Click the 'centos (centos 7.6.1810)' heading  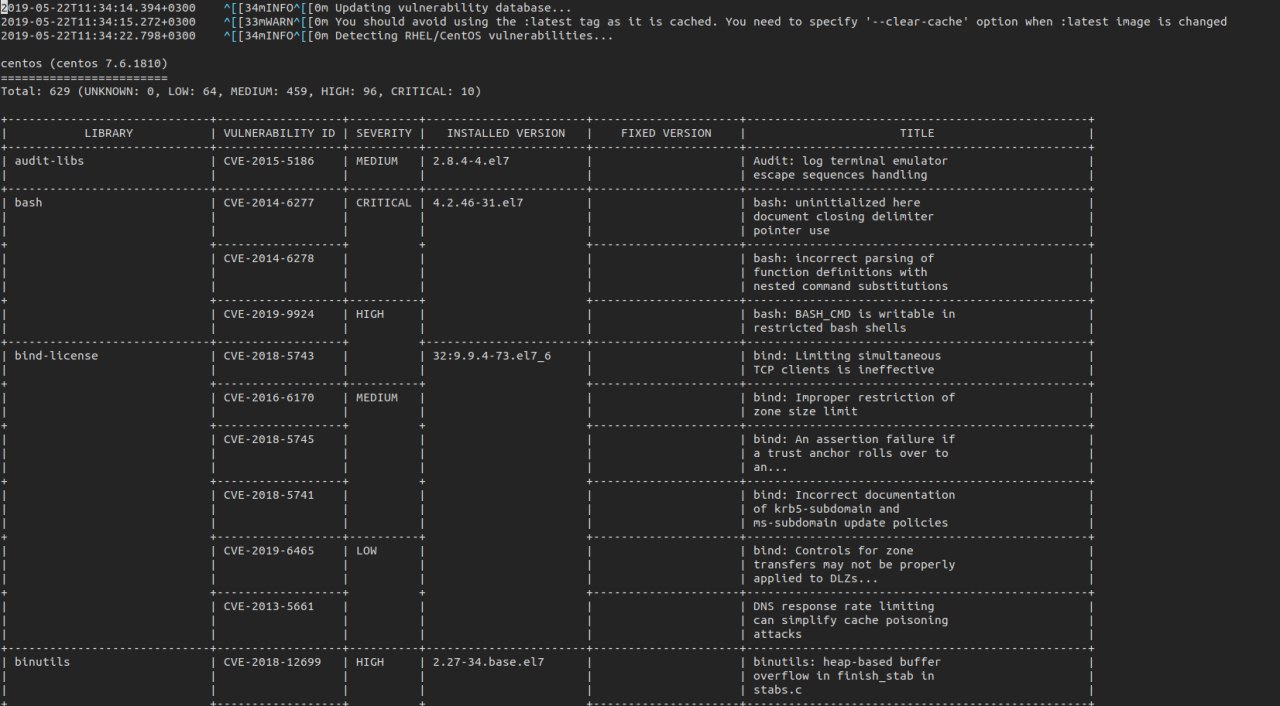point(84,64)
